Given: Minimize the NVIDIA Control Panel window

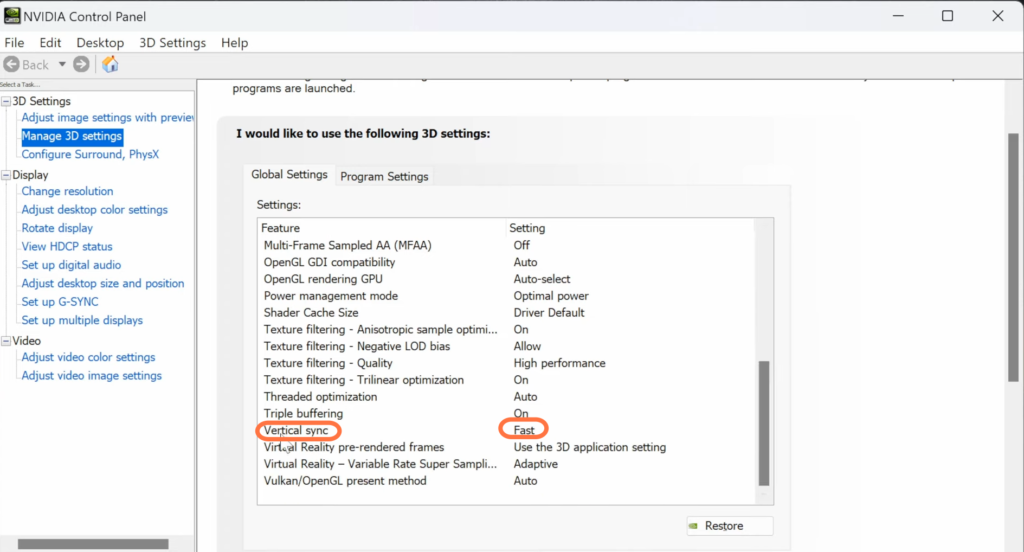Looking at the screenshot, I should [x=899, y=16].
